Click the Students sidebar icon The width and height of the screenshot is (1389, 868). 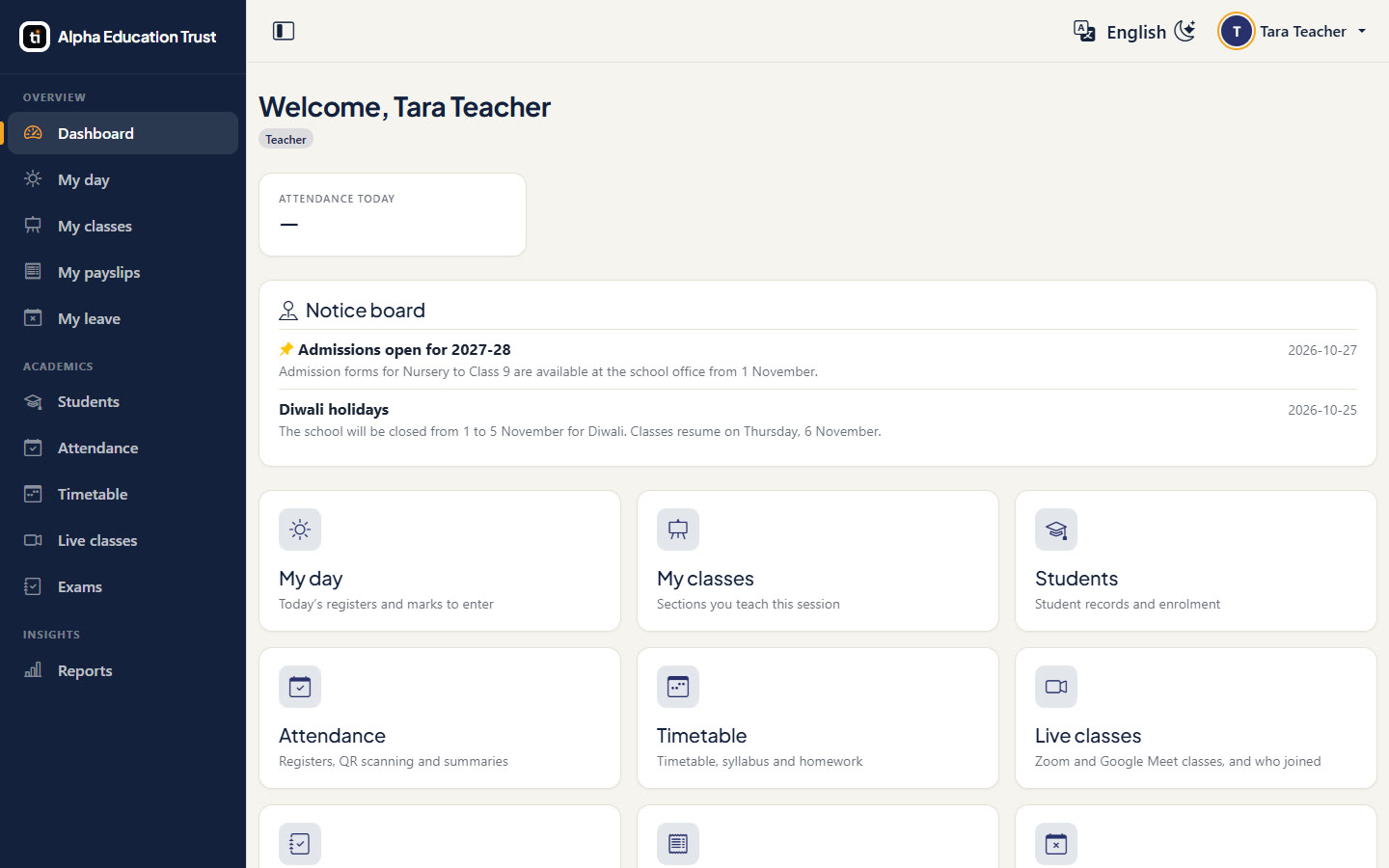pos(33,402)
